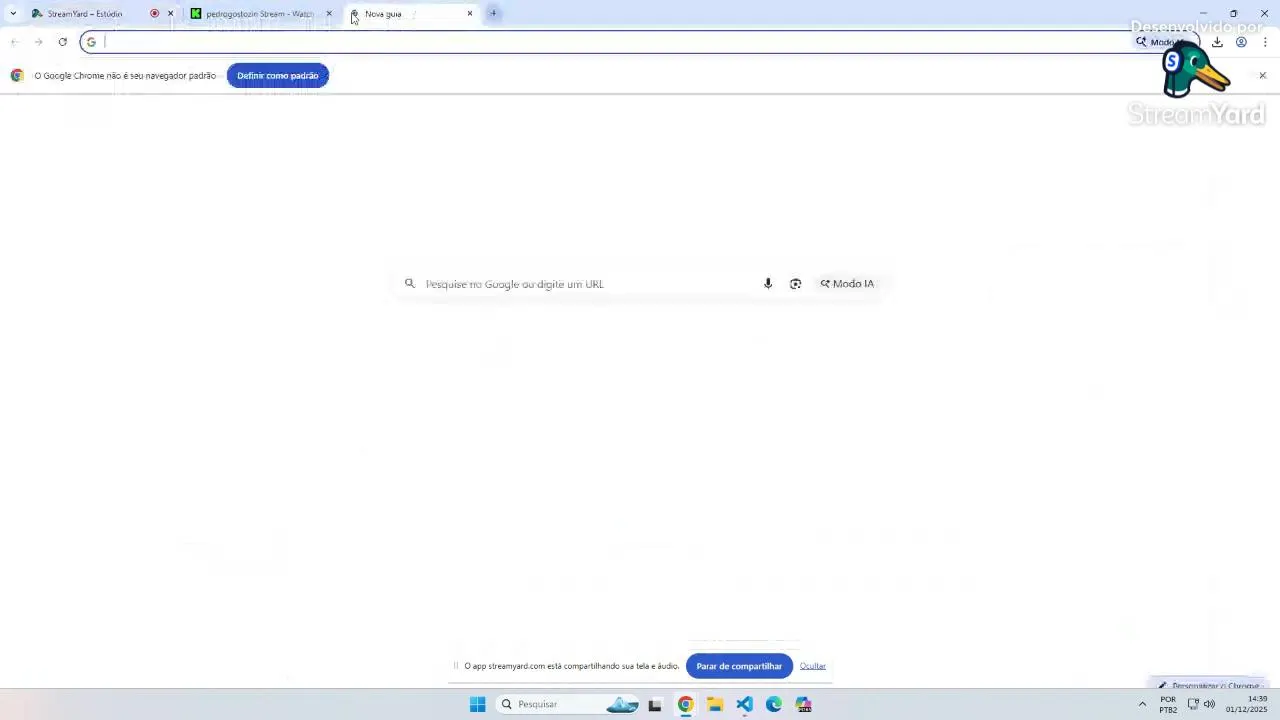Open Chrome's three-dot menu
Screen dimensions: 1280x720
click(1265, 42)
